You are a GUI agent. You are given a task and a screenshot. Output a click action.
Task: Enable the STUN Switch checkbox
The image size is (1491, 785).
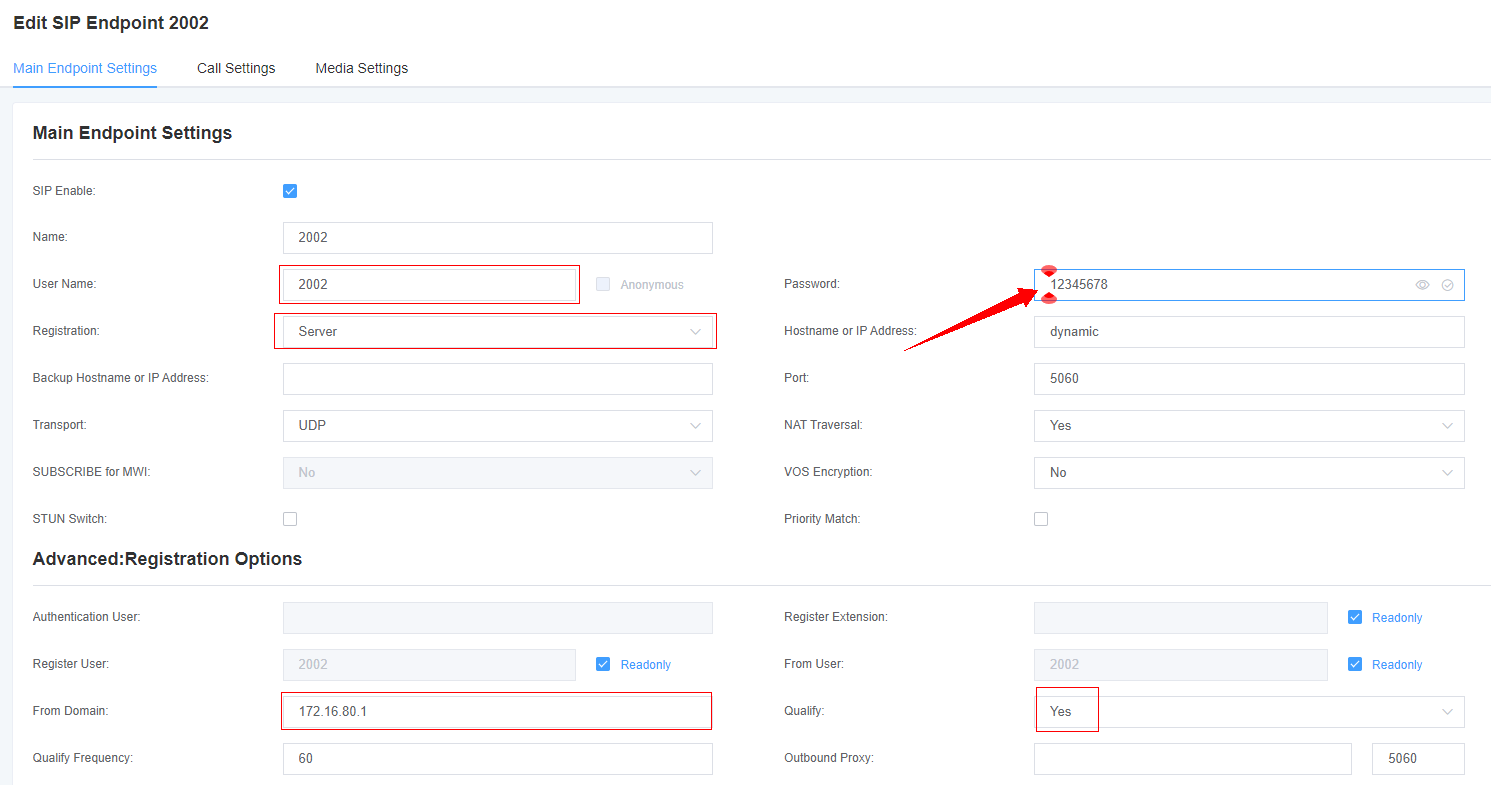point(290,519)
